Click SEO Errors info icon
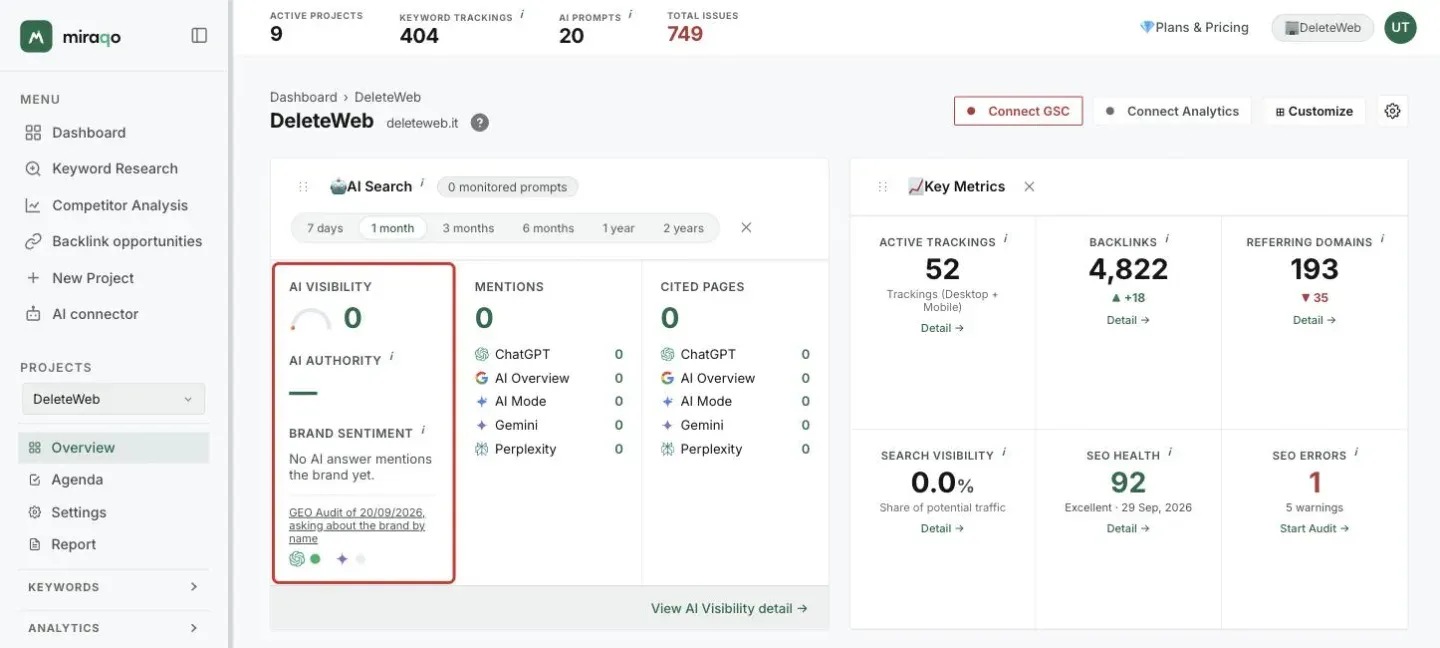 (x=1357, y=452)
